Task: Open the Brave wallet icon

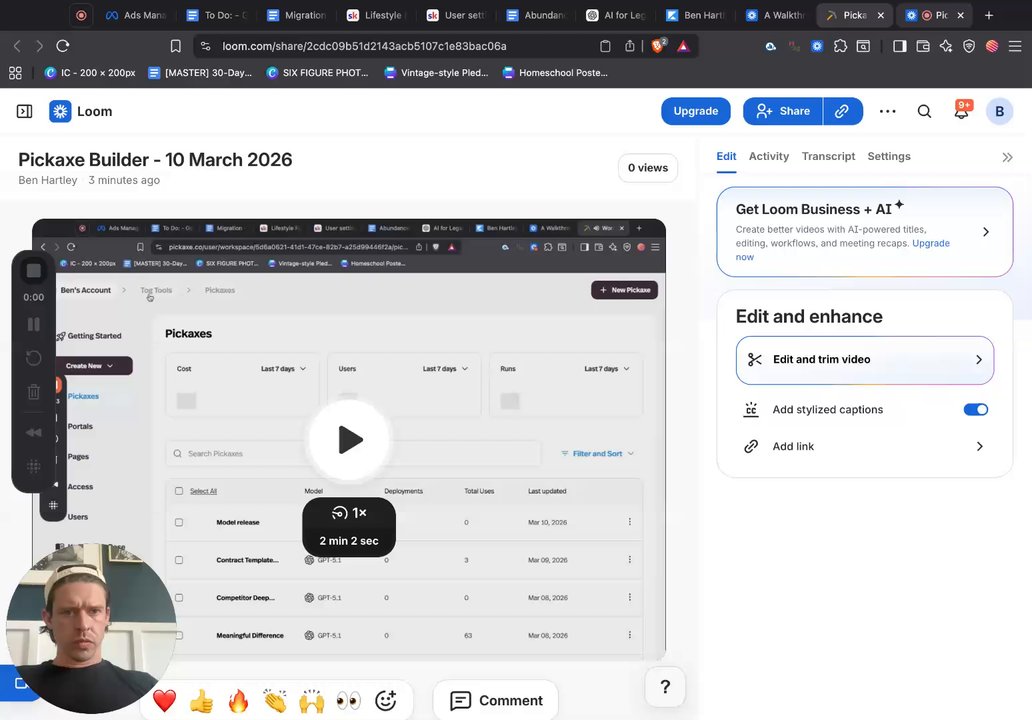Action: click(923, 46)
